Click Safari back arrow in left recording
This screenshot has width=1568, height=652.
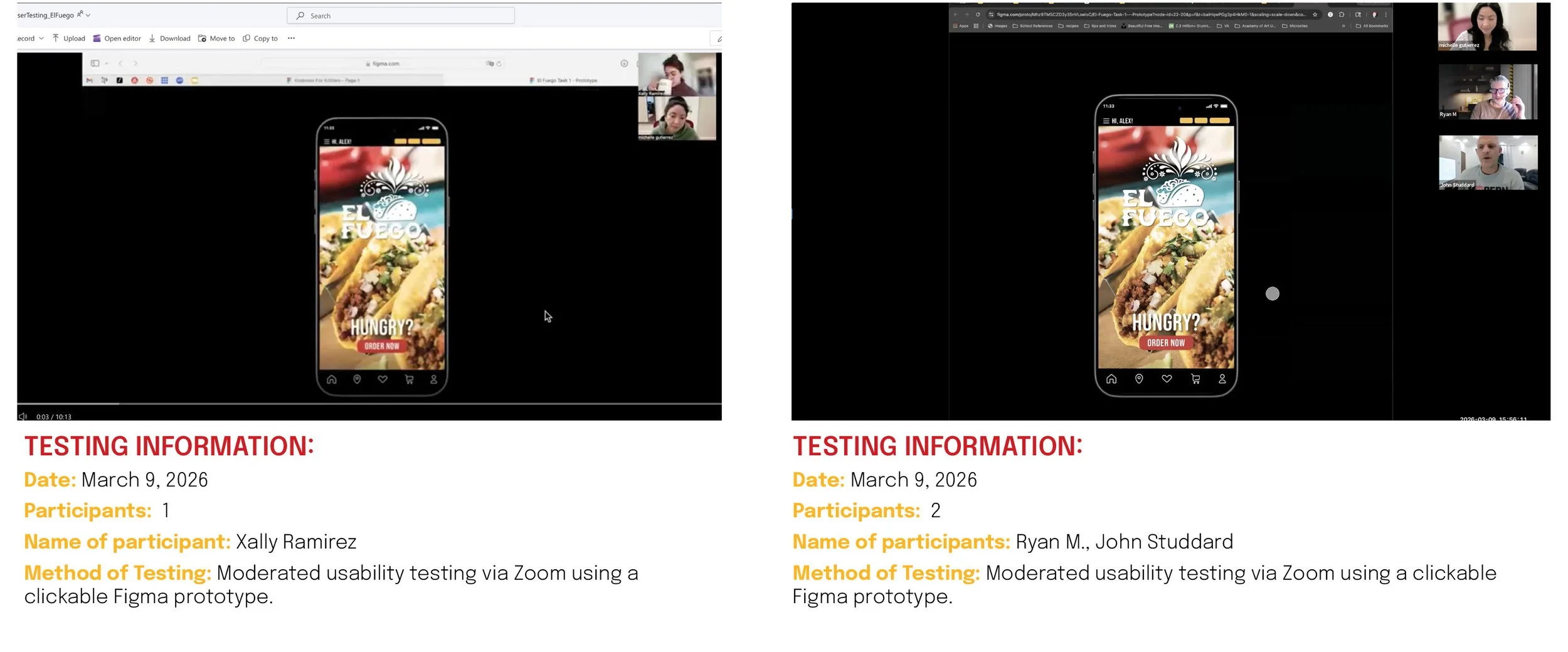(x=121, y=63)
